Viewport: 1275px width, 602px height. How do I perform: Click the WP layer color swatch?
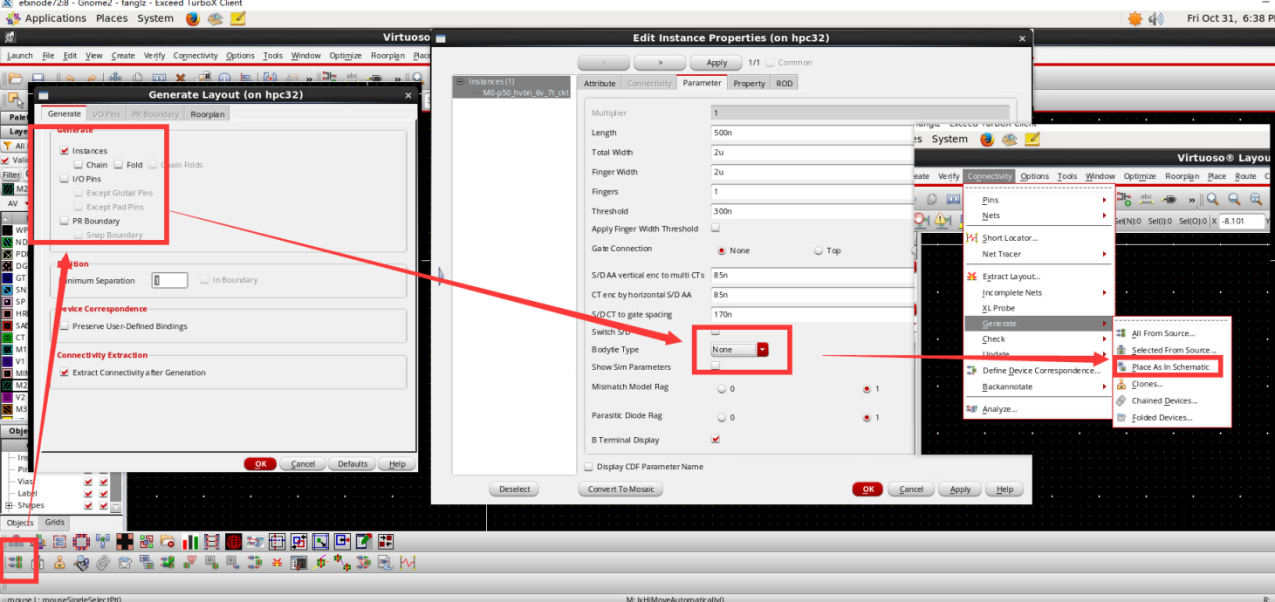click(x=9, y=230)
